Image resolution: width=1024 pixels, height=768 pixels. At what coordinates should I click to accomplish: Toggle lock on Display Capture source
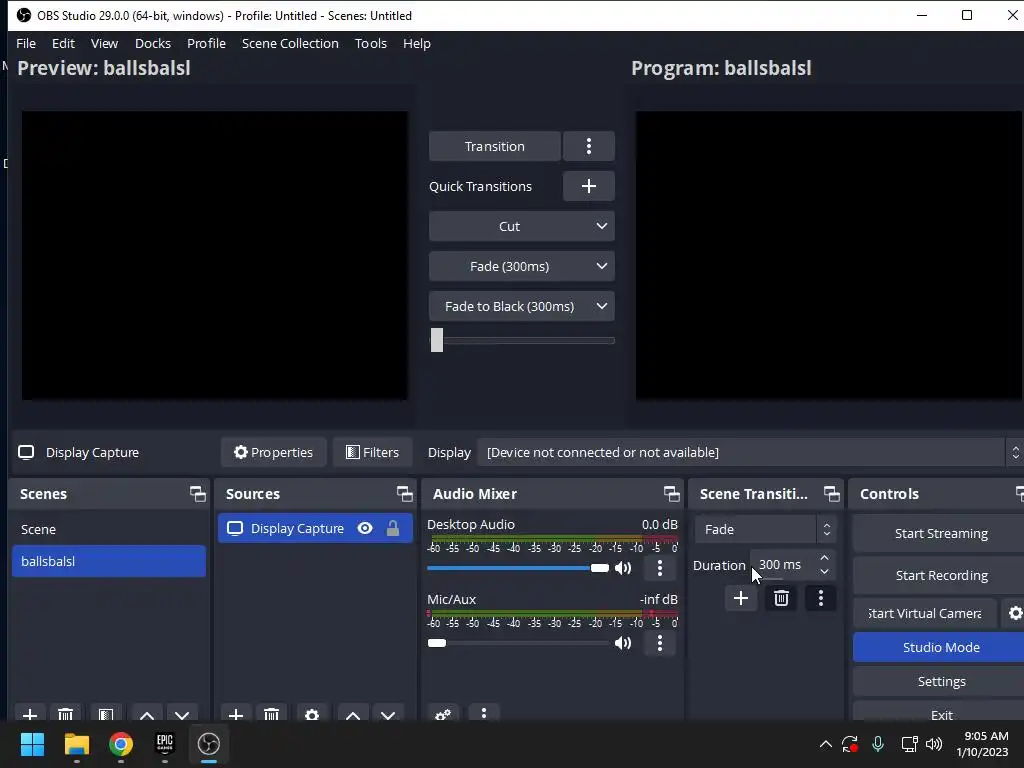[x=392, y=528]
